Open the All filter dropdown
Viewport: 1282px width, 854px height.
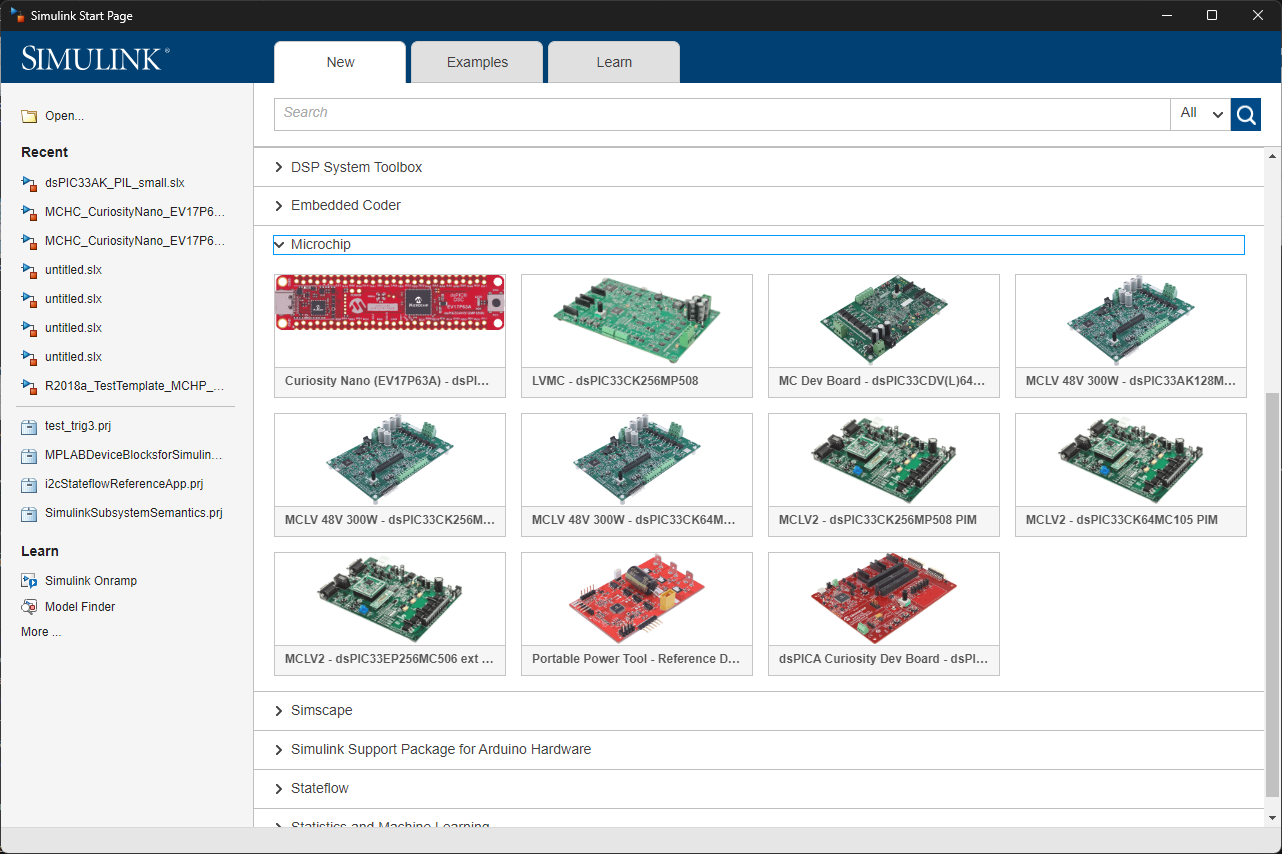[x=1200, y=114]
